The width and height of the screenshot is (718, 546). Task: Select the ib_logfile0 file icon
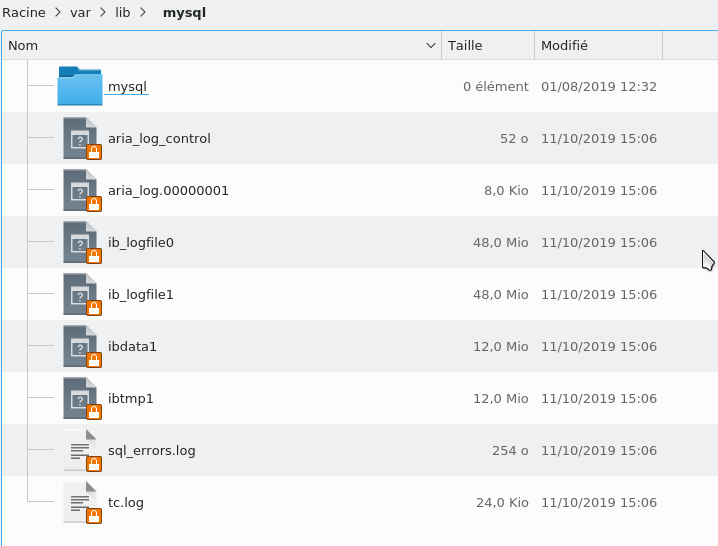point(82,242)
